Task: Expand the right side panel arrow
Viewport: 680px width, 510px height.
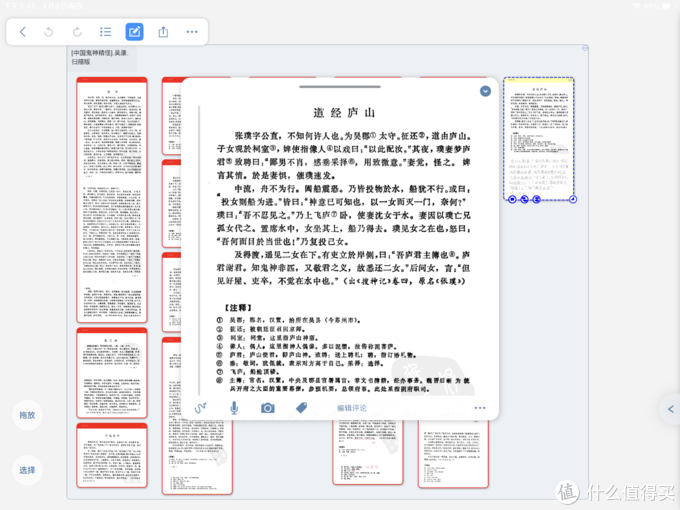Action: coord(670,409)
